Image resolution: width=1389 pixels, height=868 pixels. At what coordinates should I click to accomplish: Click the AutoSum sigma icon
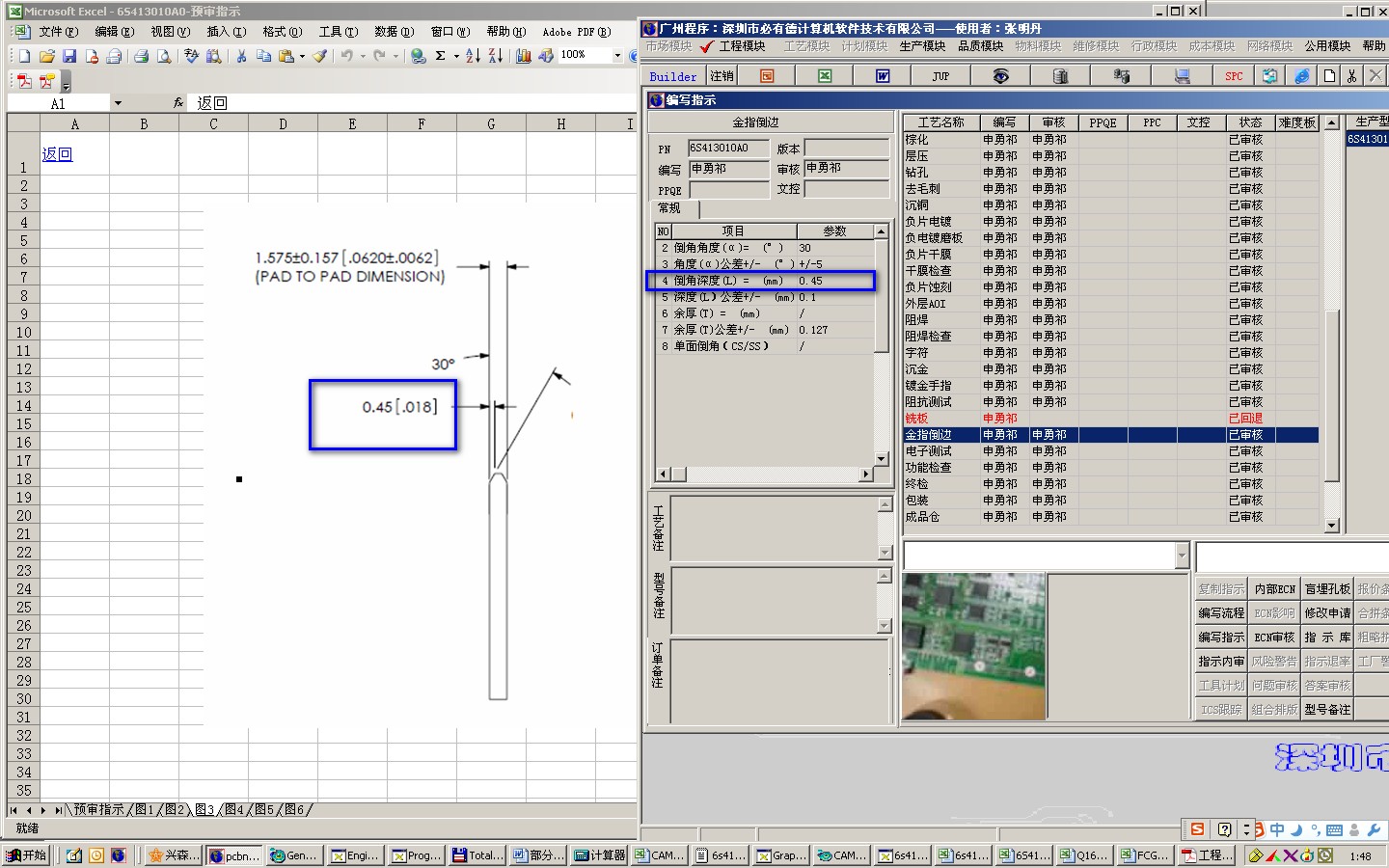pyautogui.click(x=440, y=56)
